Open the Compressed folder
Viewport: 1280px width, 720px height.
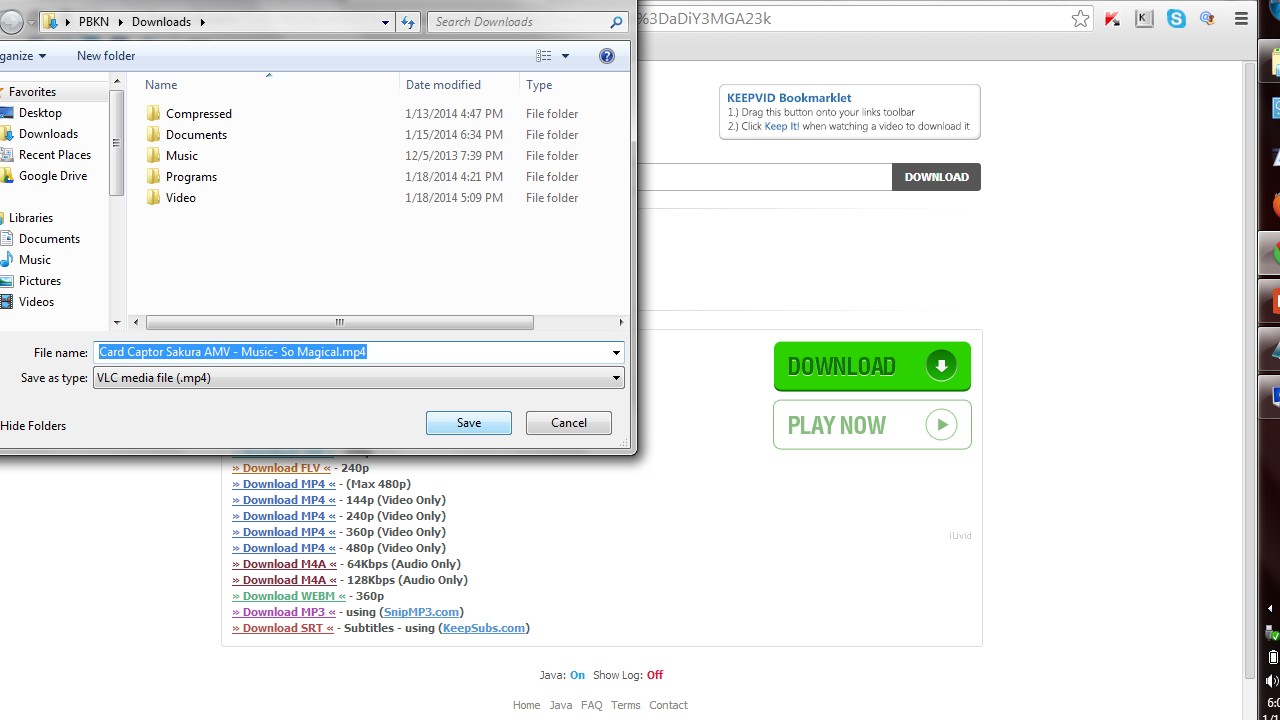(x=198, y=114)
